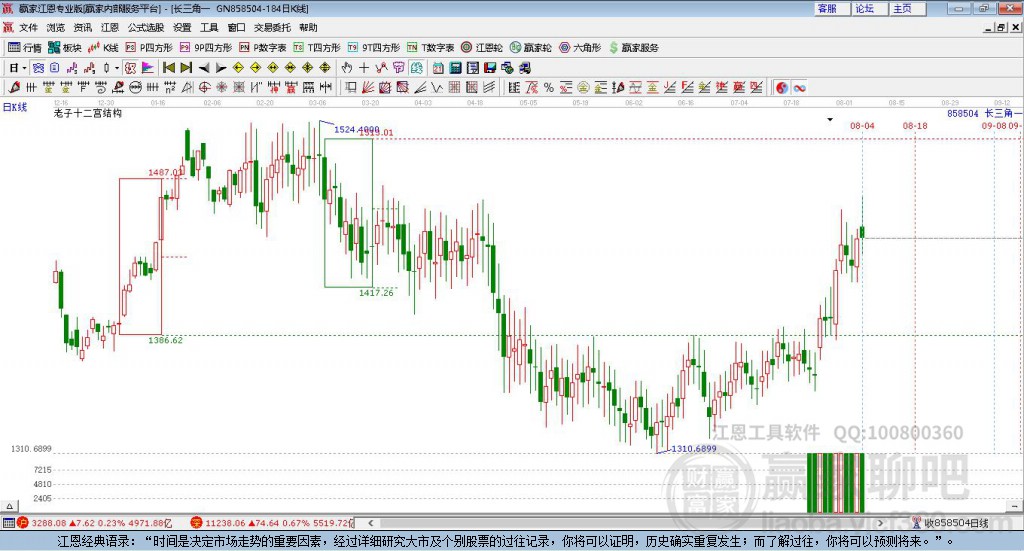Click the infinity symbol icon
Screen dimensions: 1024x551
point(799,87)
